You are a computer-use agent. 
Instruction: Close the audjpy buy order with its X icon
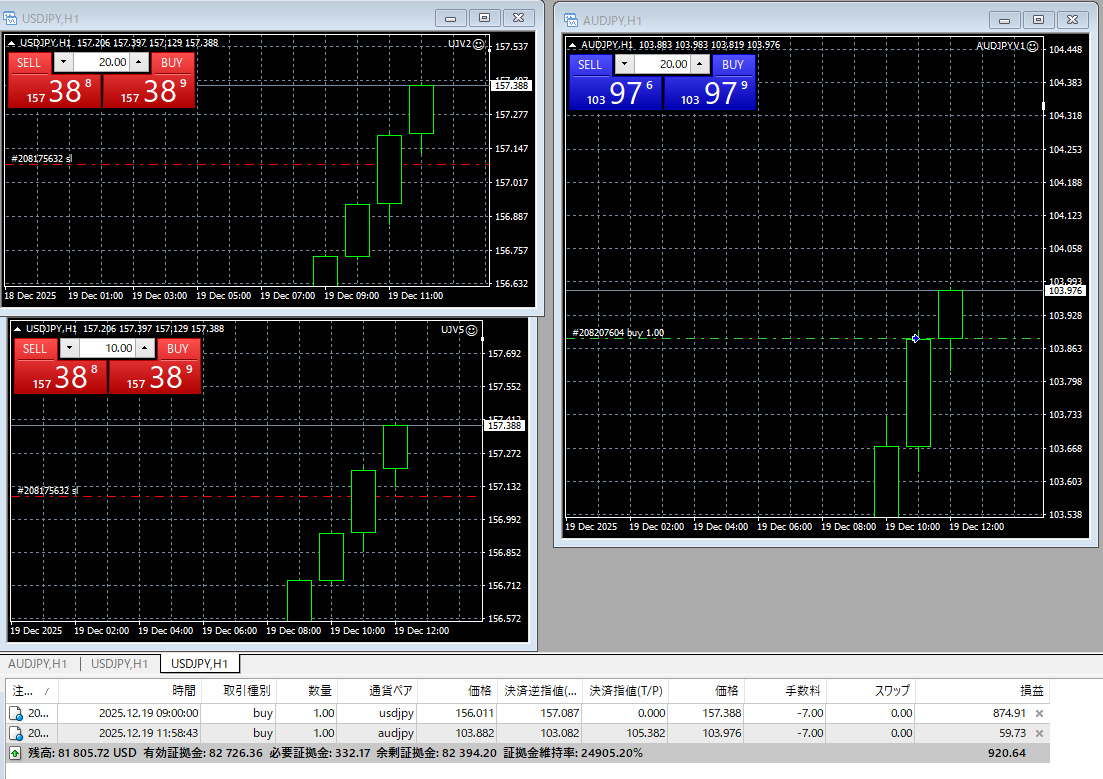coord(1039,733)
